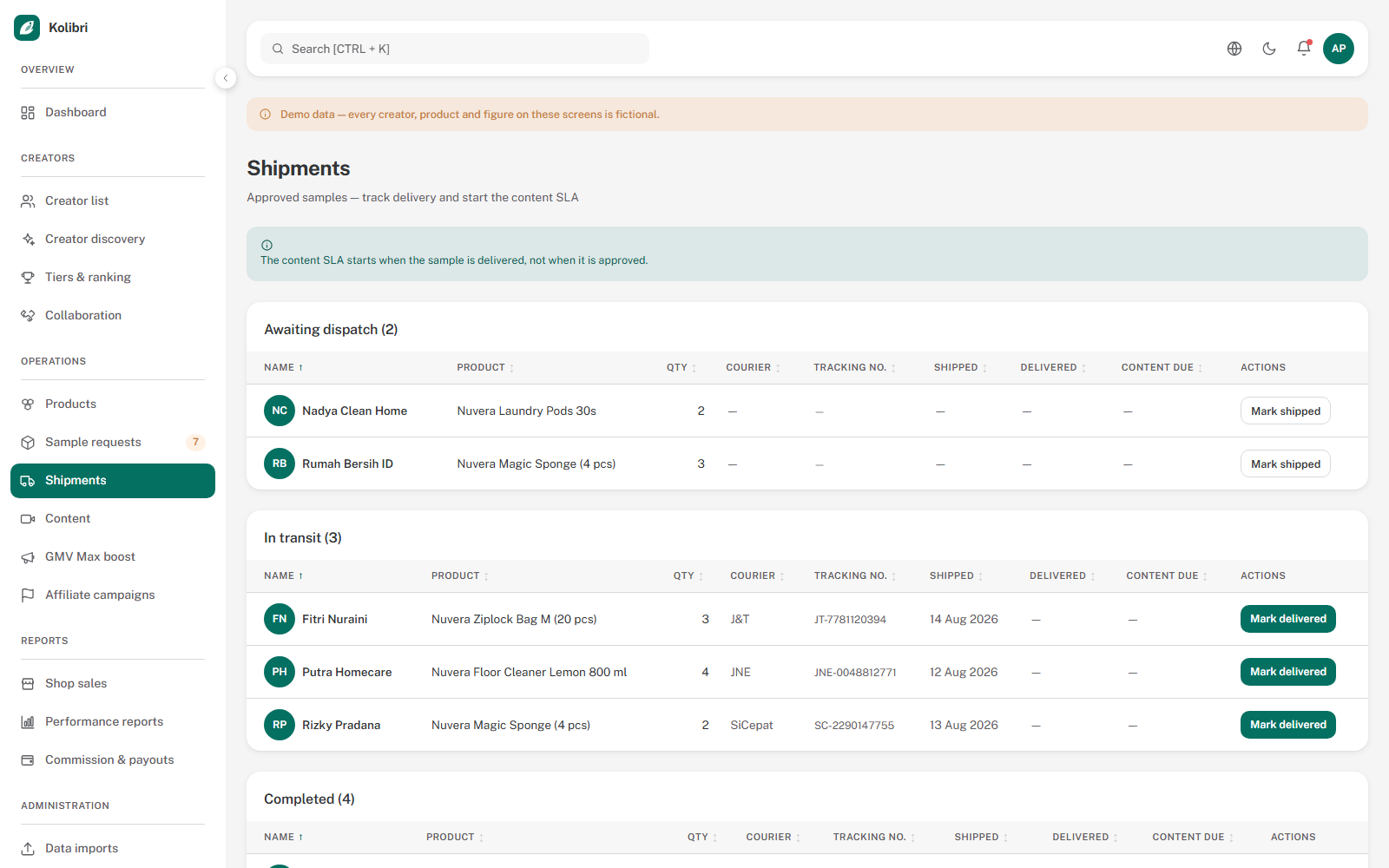This screenshot has height=868, width=1389.
Task: Navigate to Commission & payouts
Action: [113, 760]
